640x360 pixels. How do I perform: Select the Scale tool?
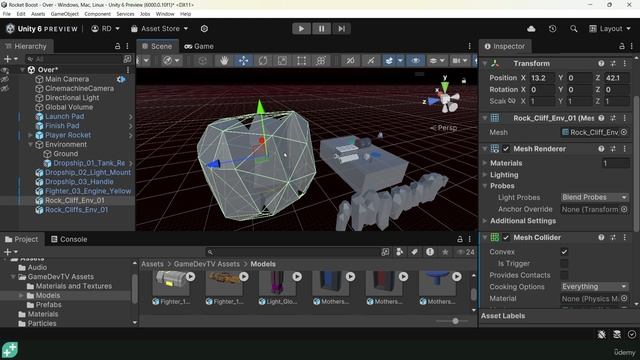pos(282,61)
